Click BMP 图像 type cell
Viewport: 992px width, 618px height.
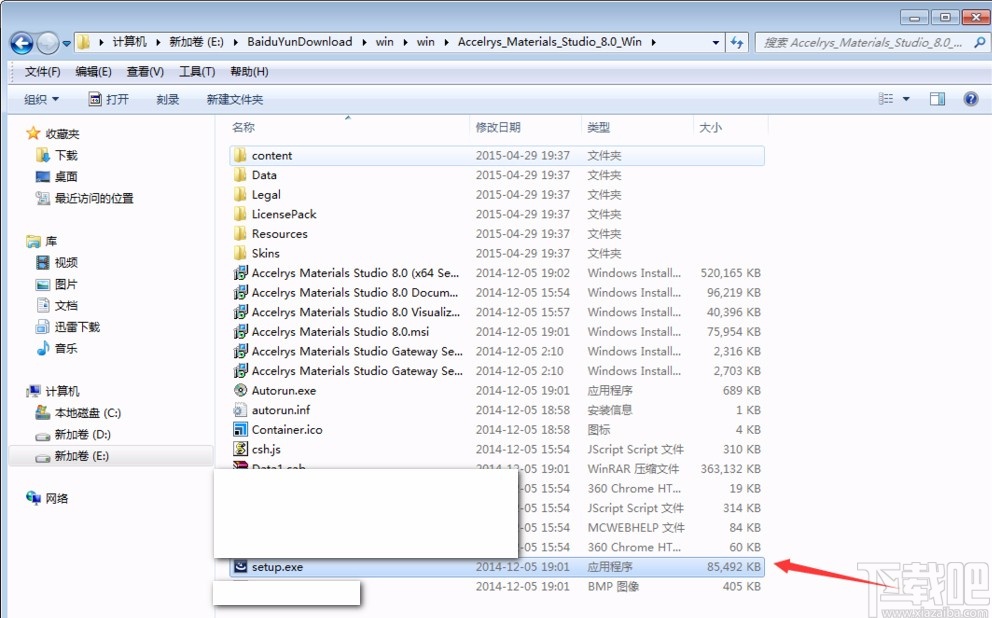pos(613,587)
